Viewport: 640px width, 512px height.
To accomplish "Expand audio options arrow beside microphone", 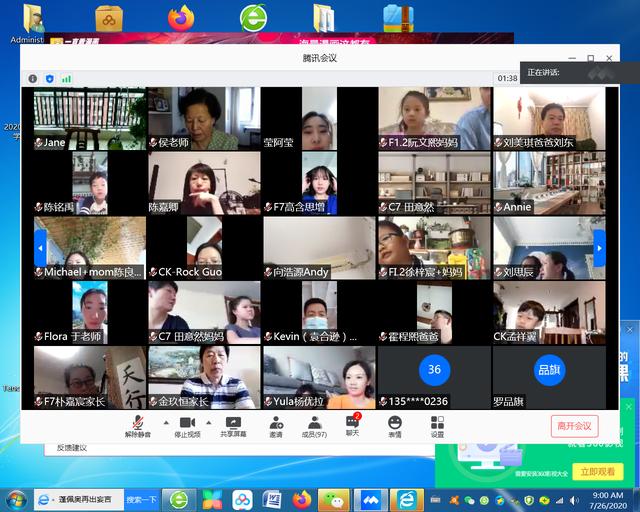I will 166,423.
